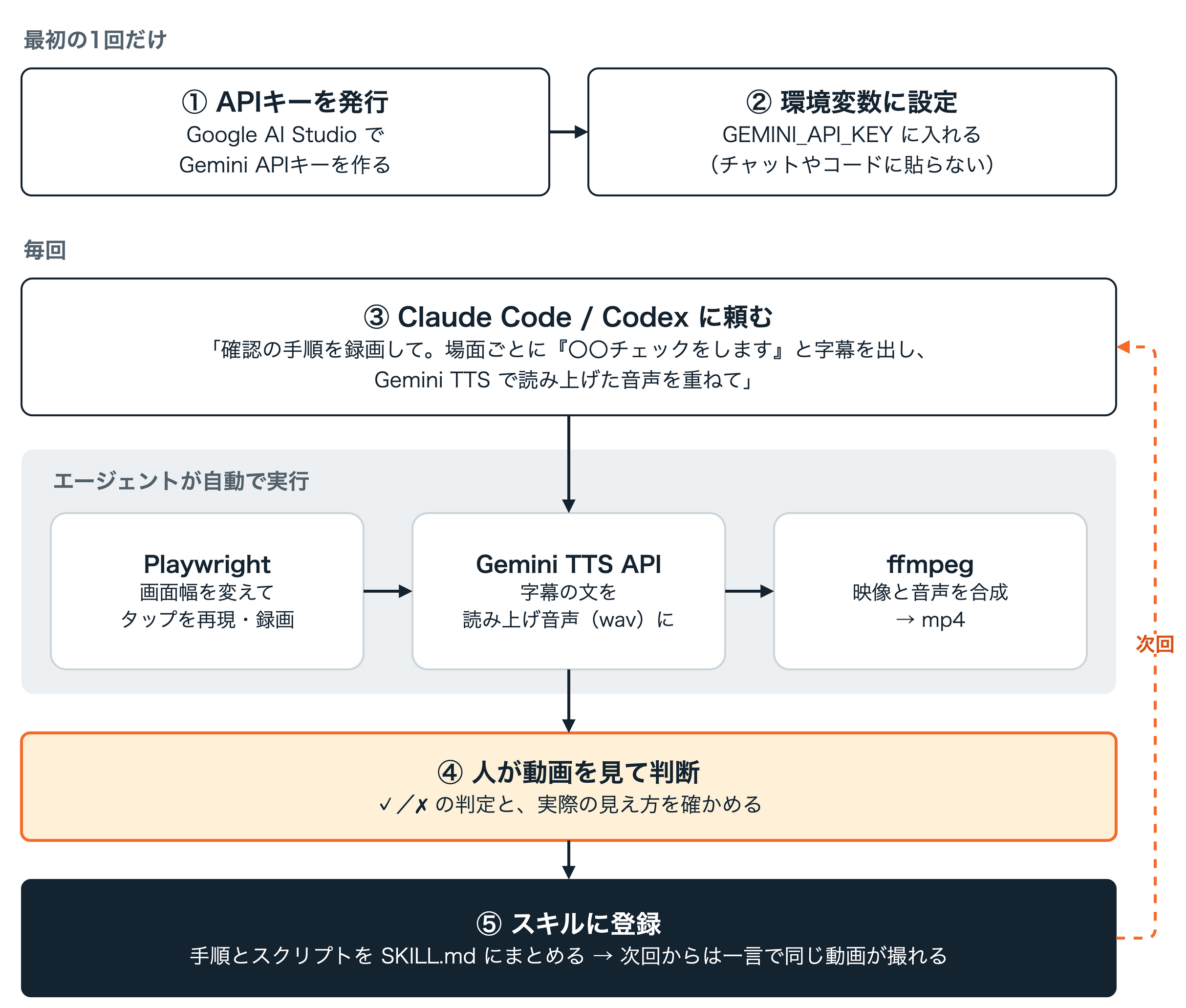Click '画面幅を変えて' under Playwright

coord(207,592)
